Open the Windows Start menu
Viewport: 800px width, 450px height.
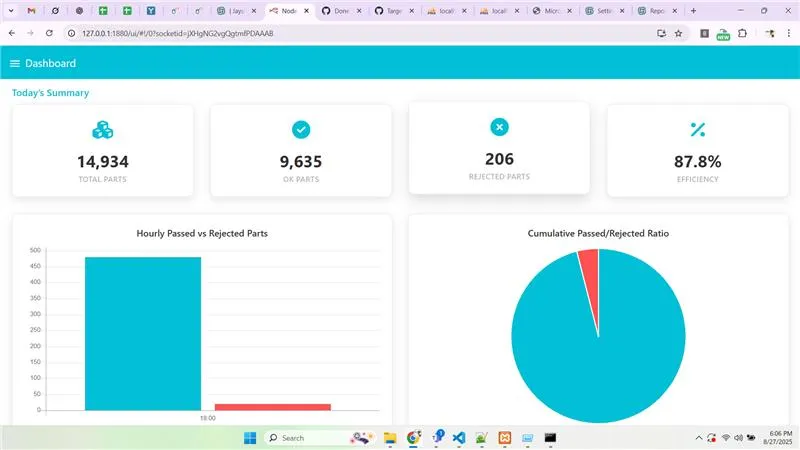coord(250,438)
